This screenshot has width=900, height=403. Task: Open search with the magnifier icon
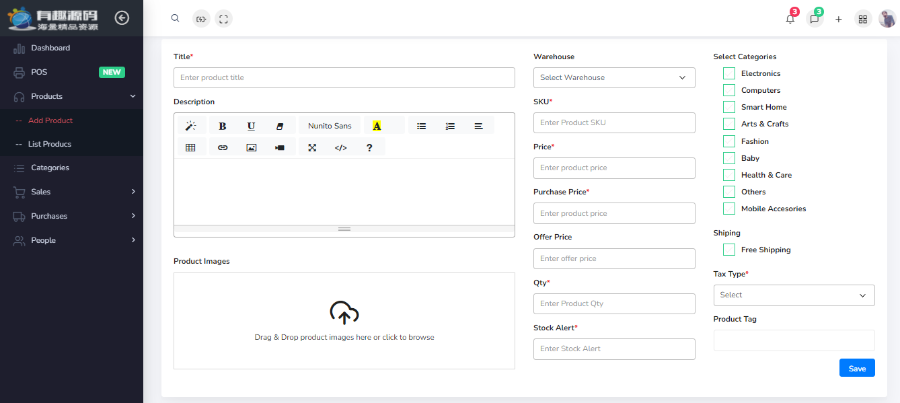click(175, 18)
